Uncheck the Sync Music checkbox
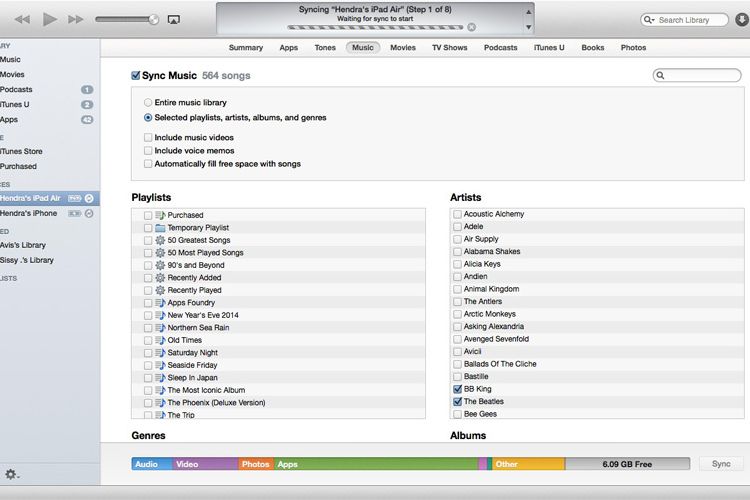The width and height of the screenshot is (750, 500). click(136, 75)
